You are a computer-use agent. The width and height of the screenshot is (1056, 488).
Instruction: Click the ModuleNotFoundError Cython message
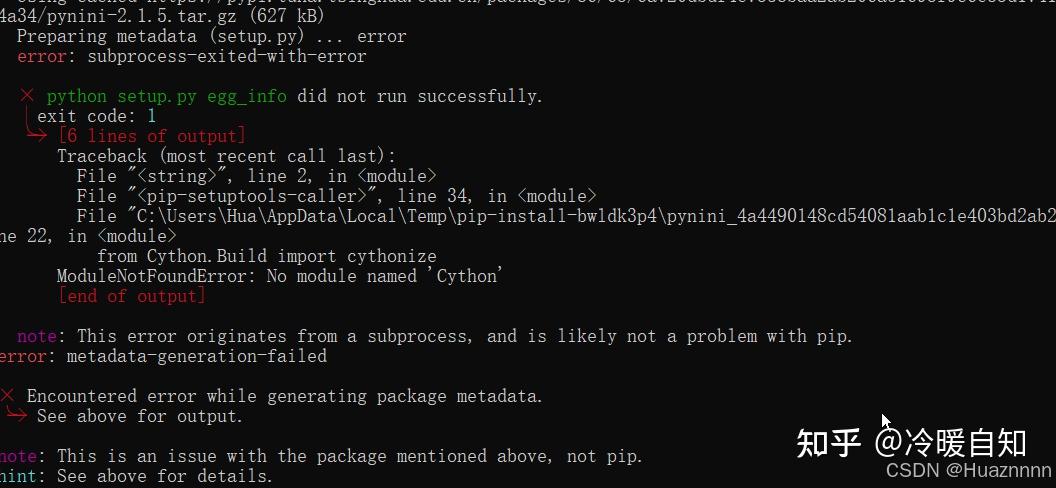280,276
